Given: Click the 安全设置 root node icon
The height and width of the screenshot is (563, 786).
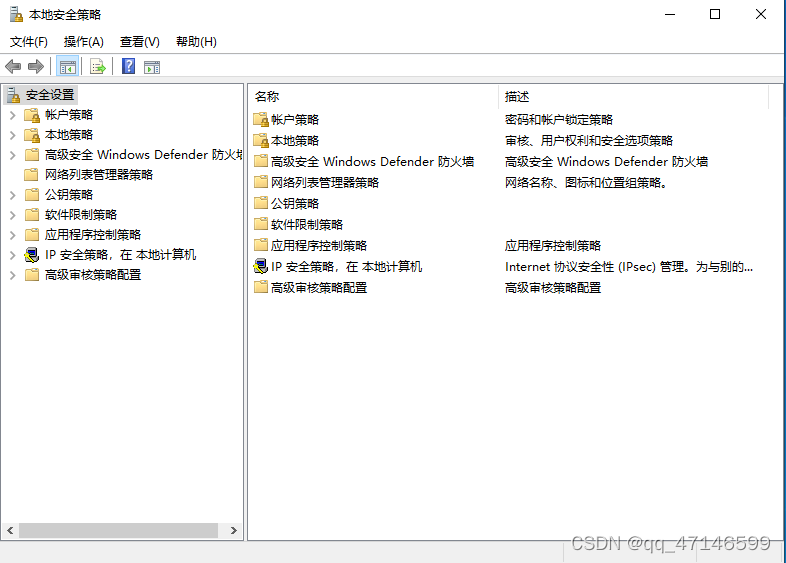Looking at the screenshot, I should [14, 95].
